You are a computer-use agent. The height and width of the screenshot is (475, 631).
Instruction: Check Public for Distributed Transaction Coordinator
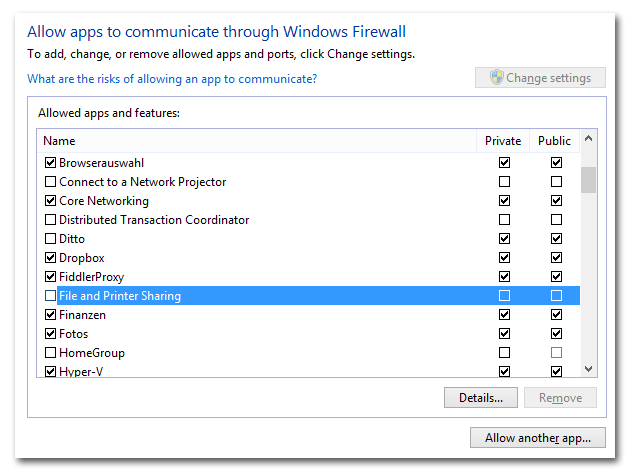click(x=556, y=220)
